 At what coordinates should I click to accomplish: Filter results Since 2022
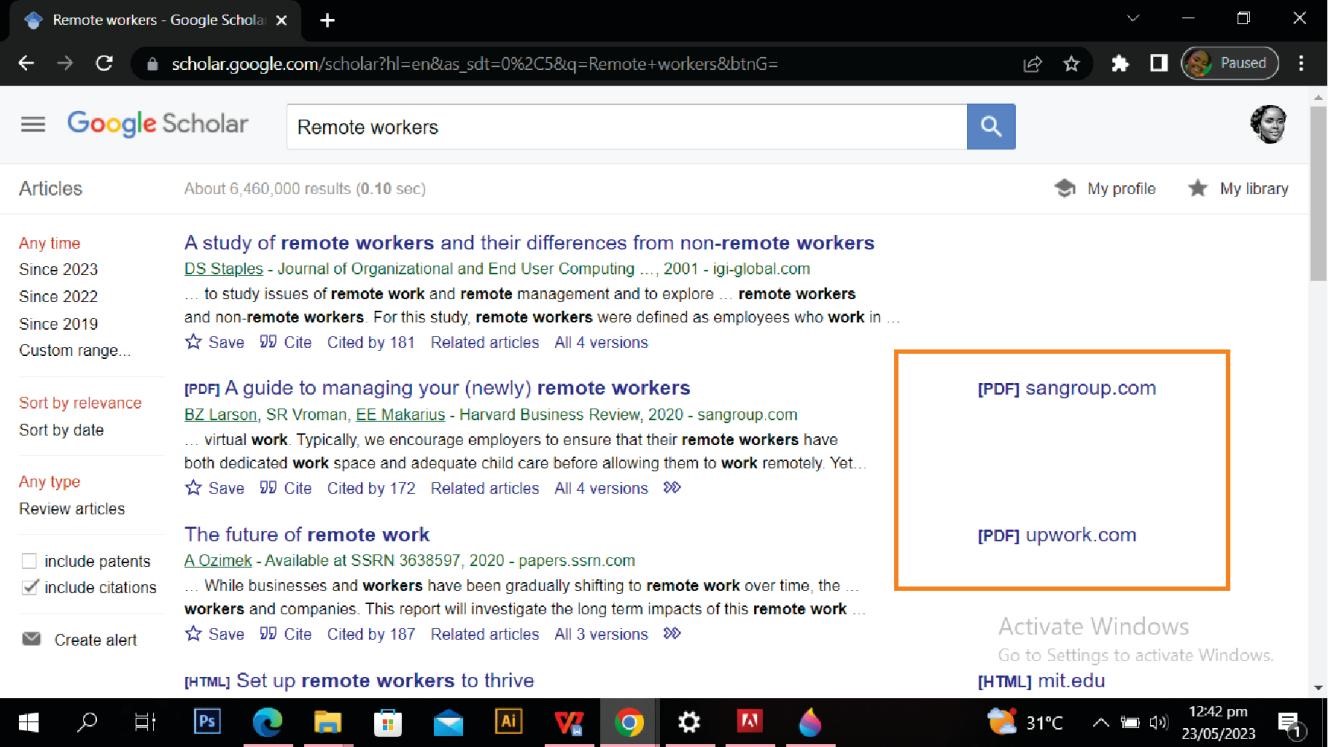click(58, 296)
